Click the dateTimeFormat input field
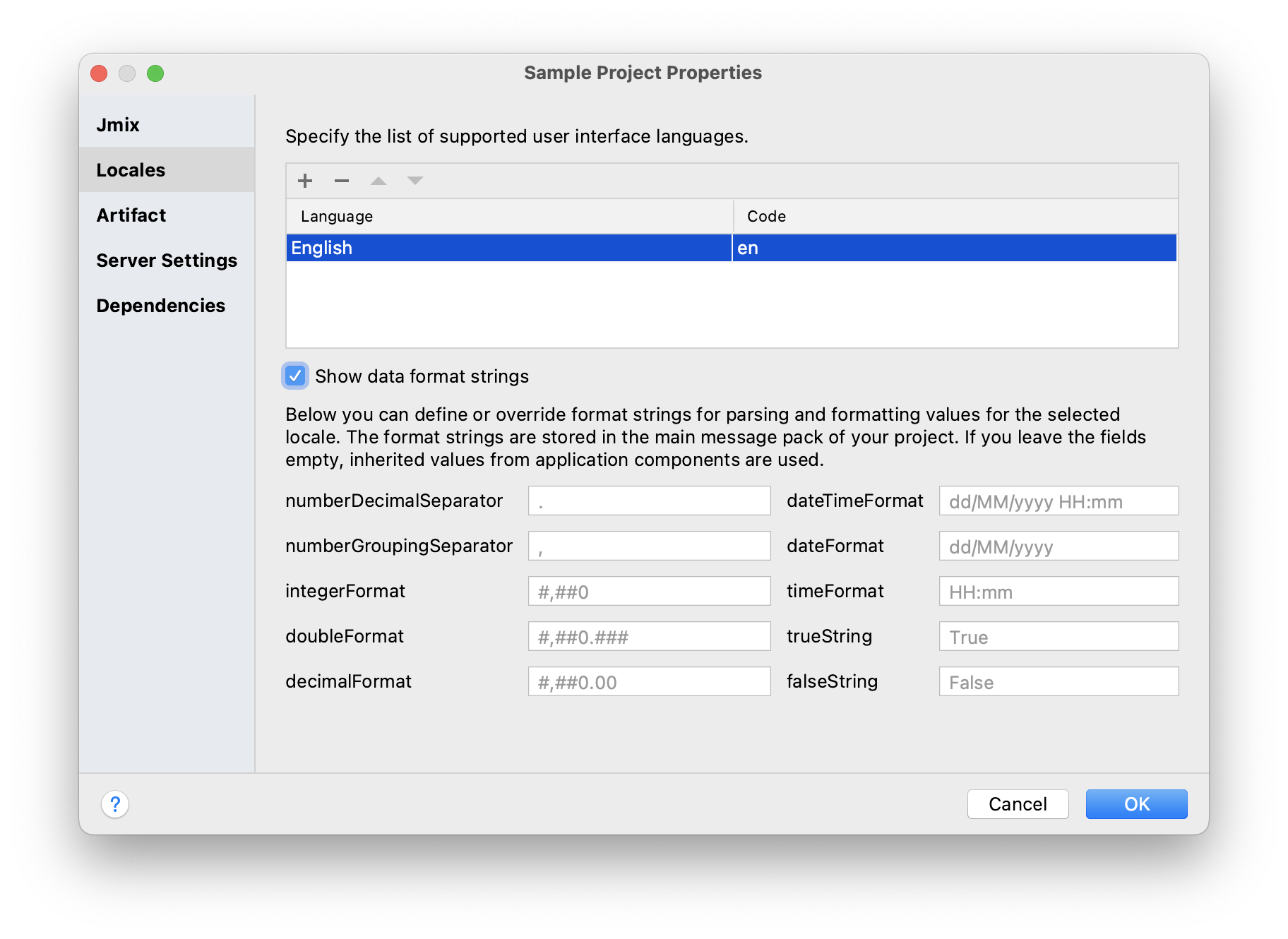The width and height of the screenshot is (1288, 939). click(1059, 501)
